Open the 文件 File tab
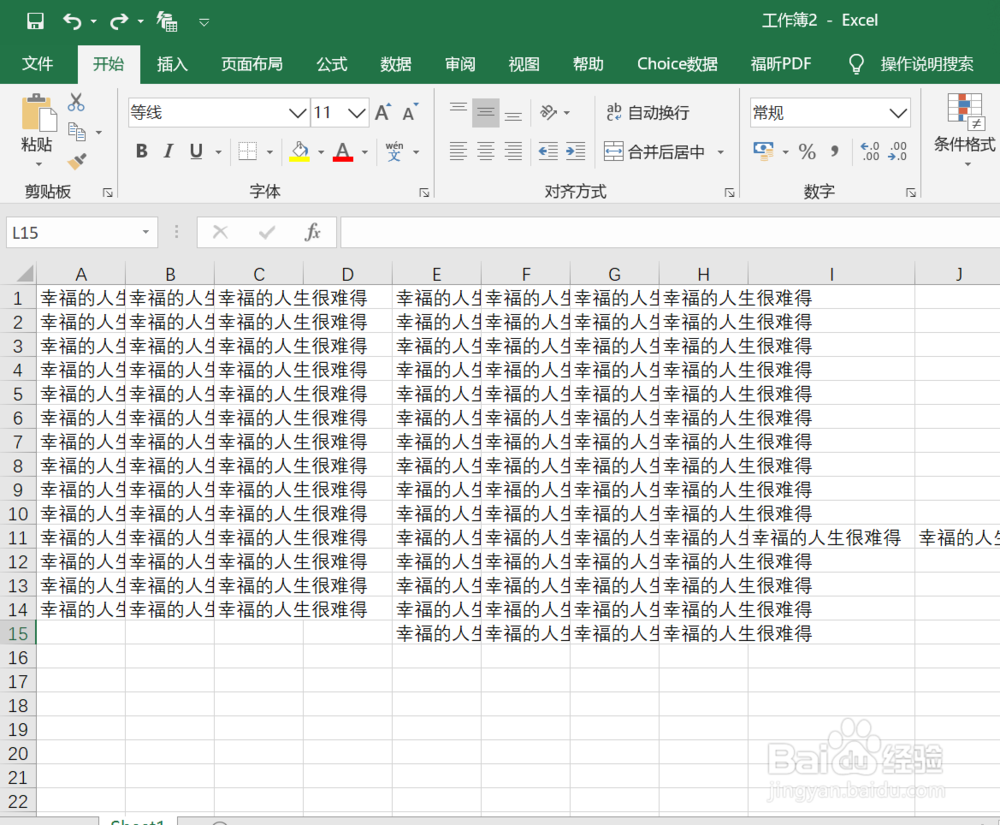 (38, 64)
